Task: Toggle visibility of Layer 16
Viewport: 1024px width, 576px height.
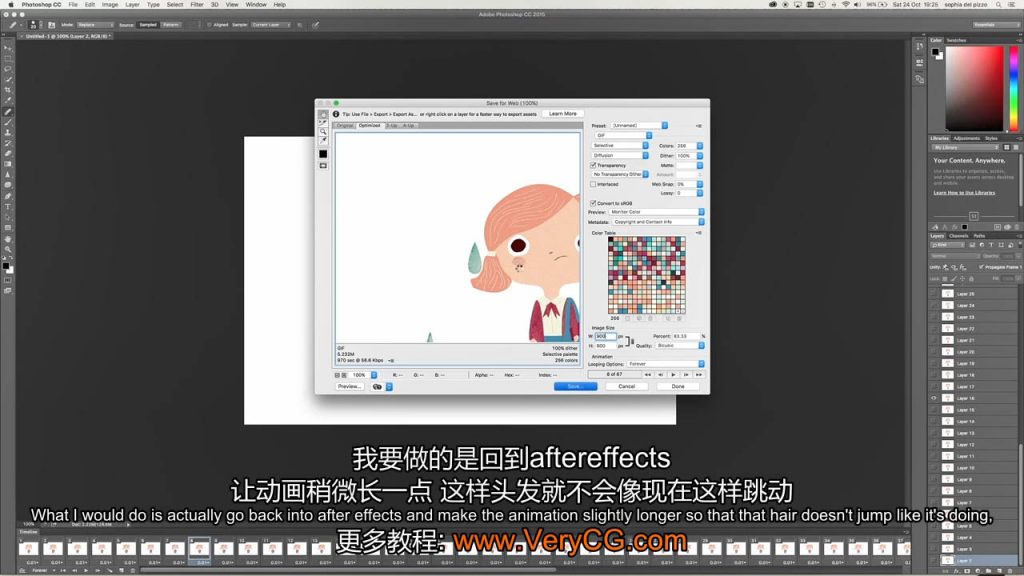Action: [934, 398]
